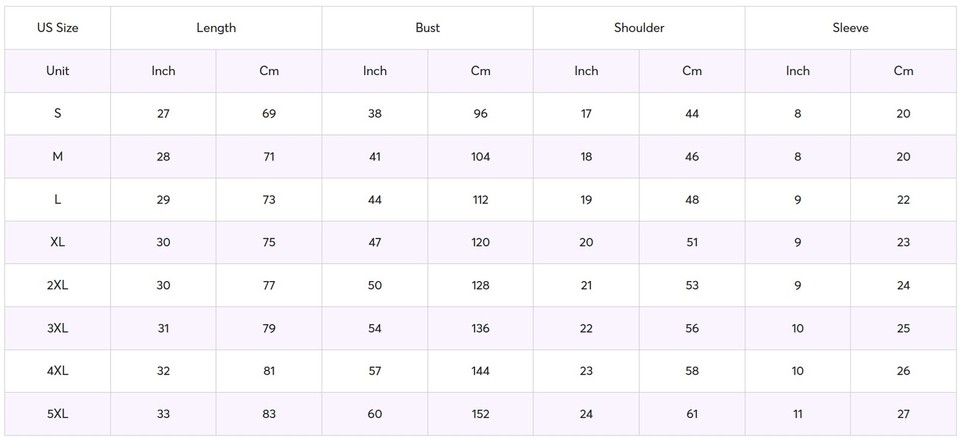
Task: Select the 69 cm length value
Action: coord(269,114)
